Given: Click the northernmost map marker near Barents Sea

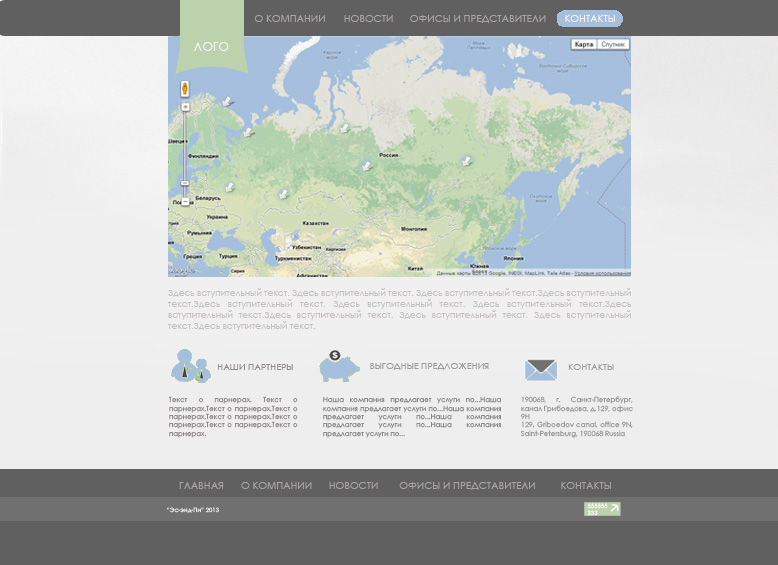Looking at the screenshot, I should pos(227,101).
